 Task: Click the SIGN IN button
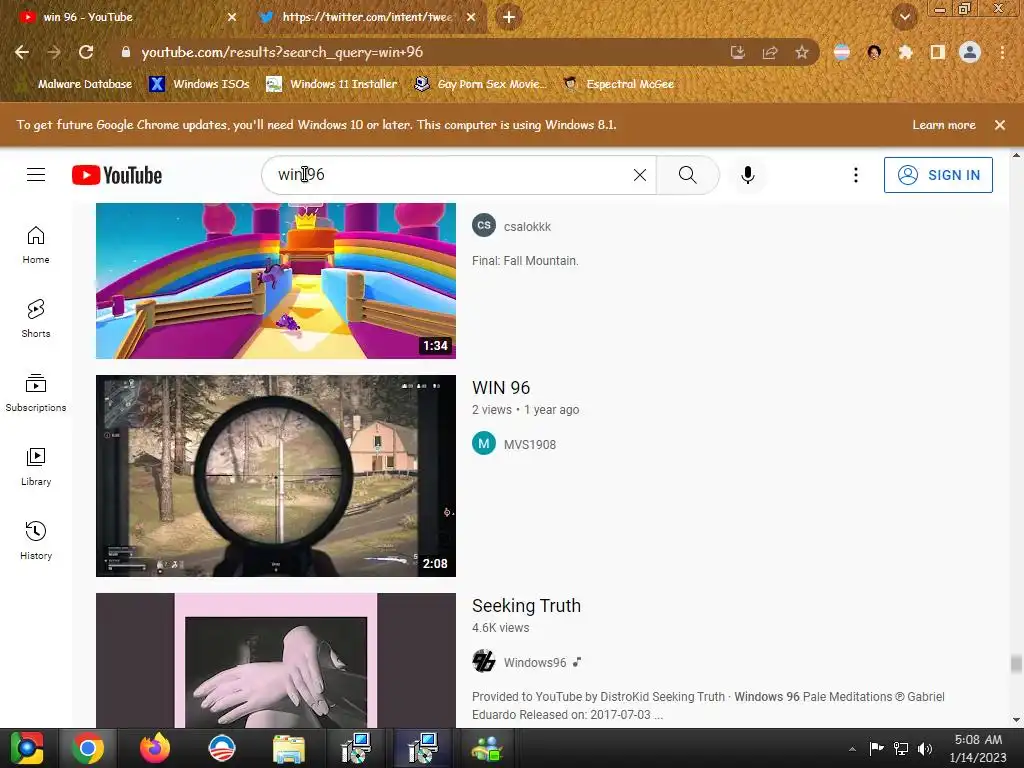click(938, 175)
